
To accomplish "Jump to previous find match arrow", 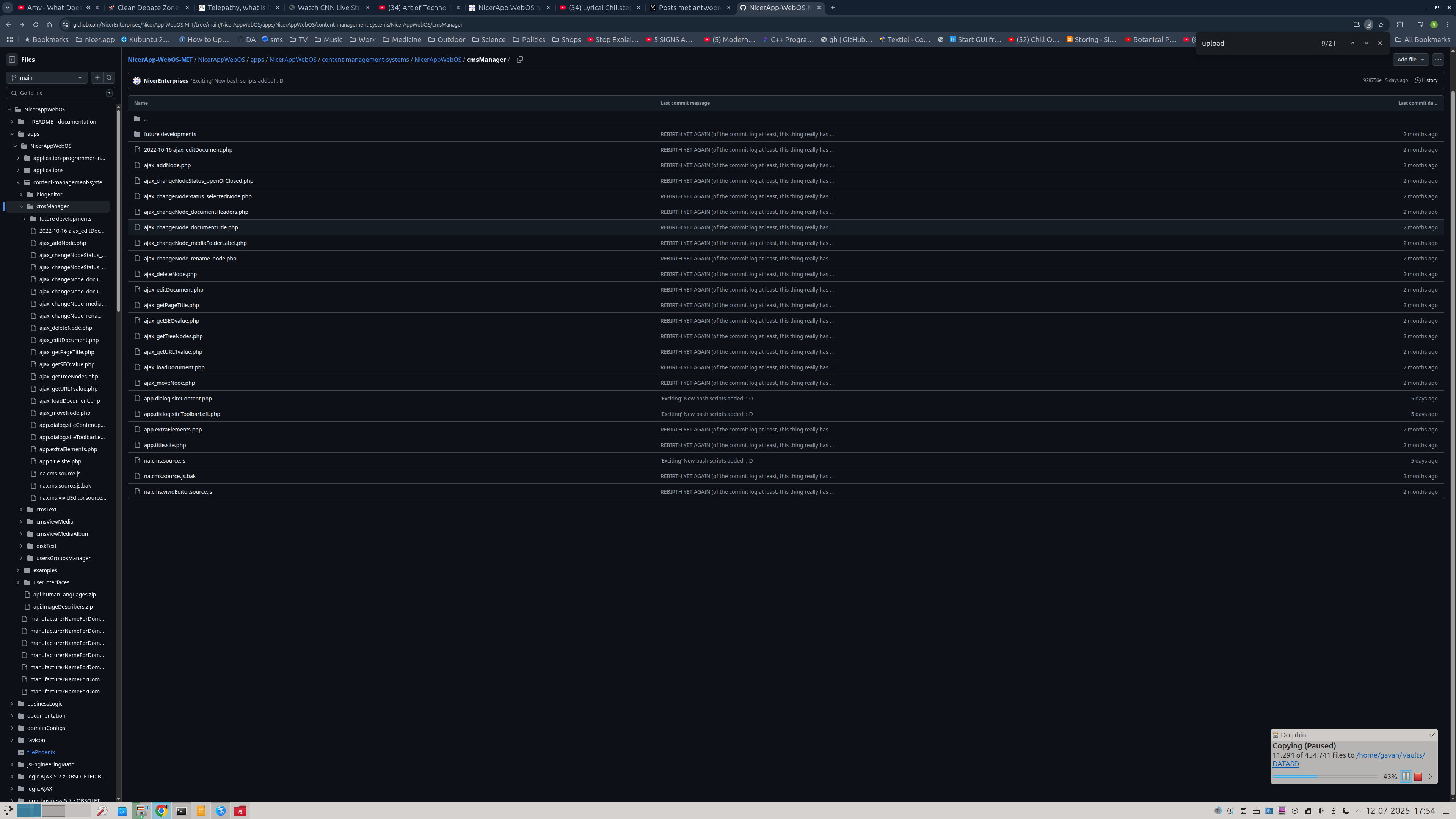I will [1352, 44].
